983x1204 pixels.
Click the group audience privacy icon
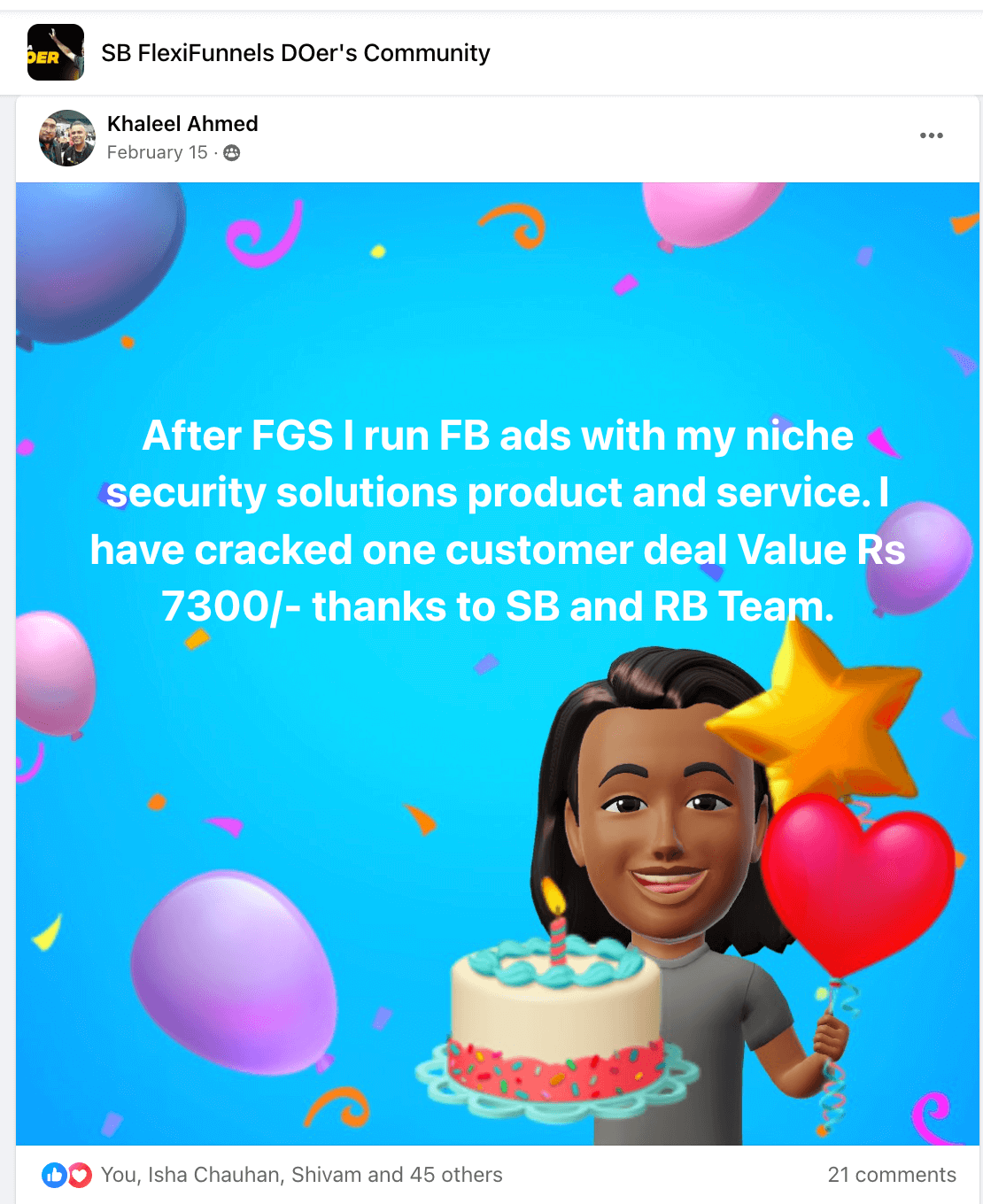click(232, 153)
